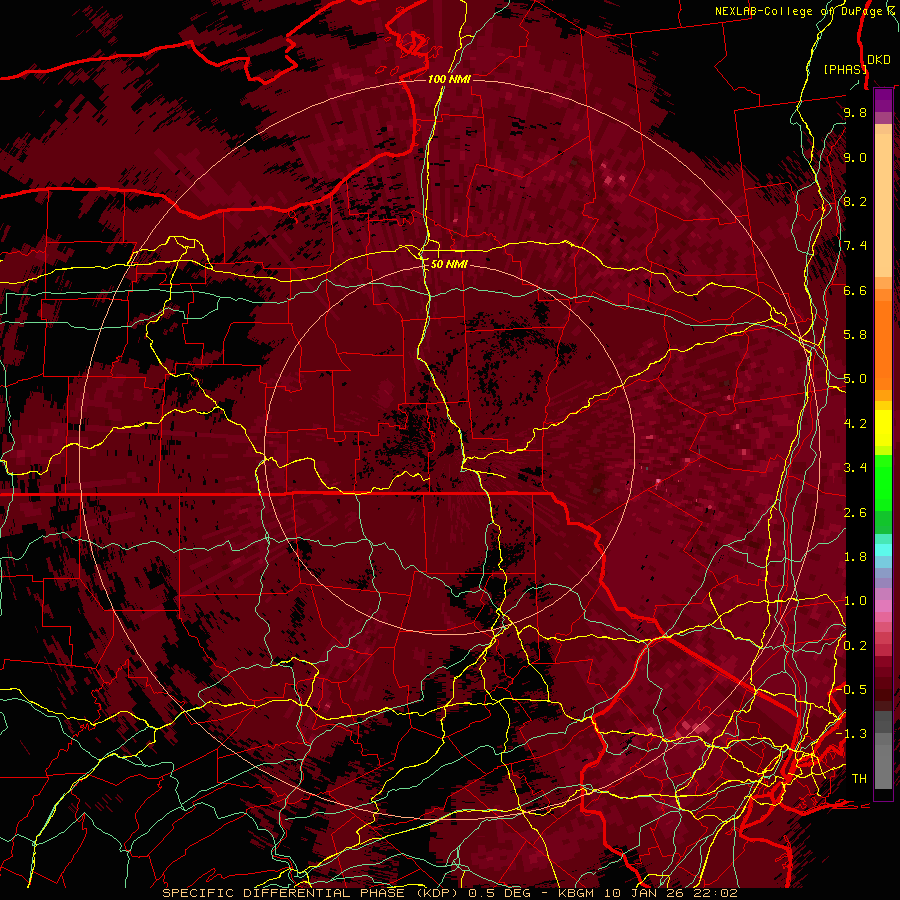Click the -0.5 scale value
Image resolution: width=900 pixels, height=900 pixels.
click(852, 690)
